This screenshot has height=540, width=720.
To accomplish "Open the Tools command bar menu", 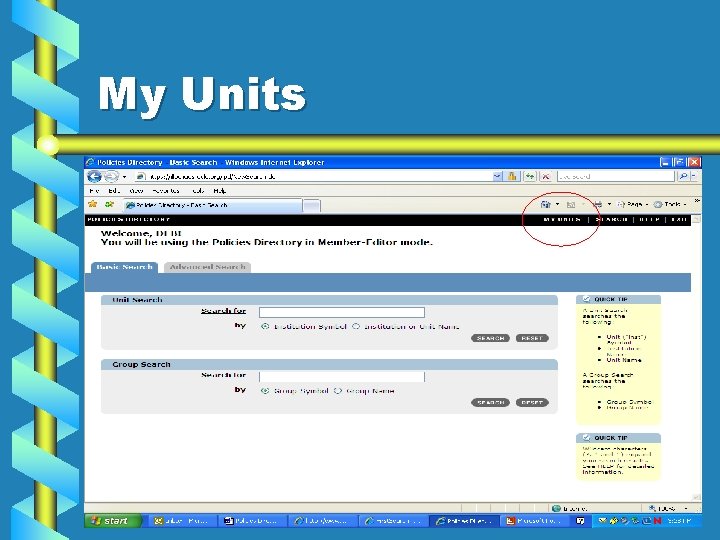I will click(x=670, y=204).
